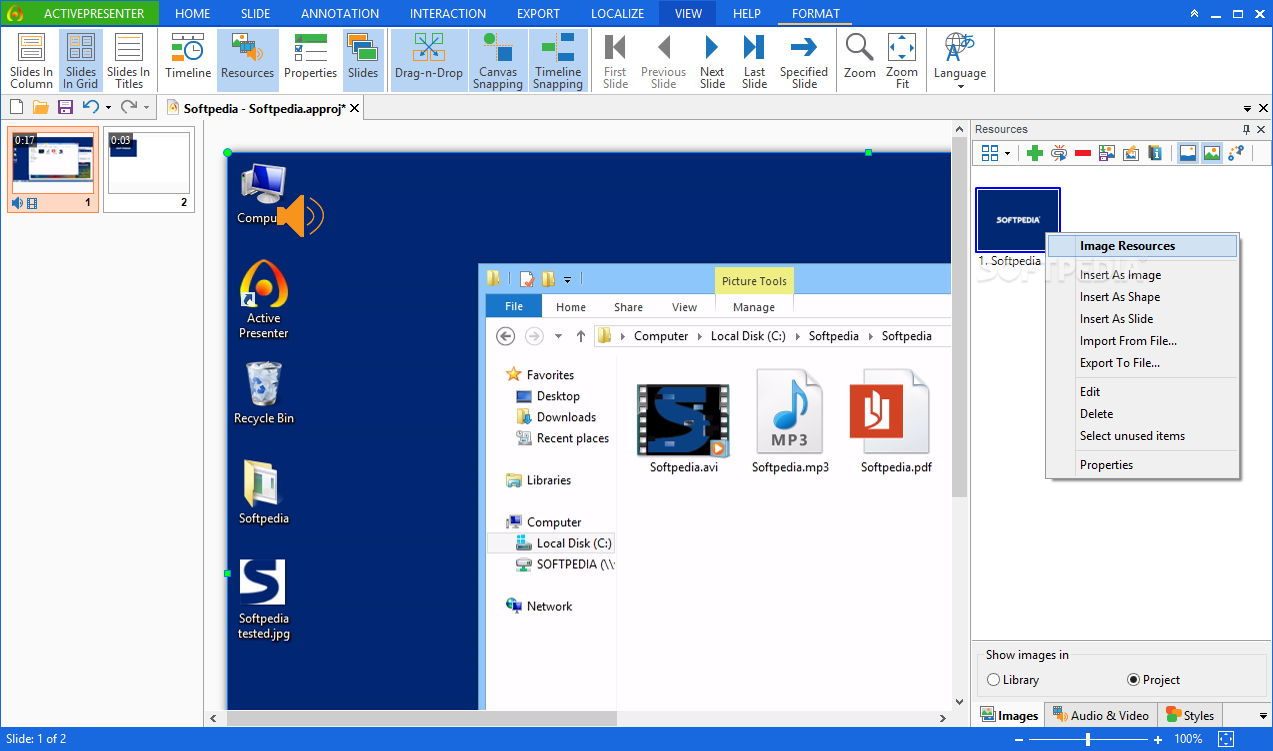Screen dimensions: 1273x751
Task: Select the Softpedia image resource thumbnail
Action: coord(1017,220)
